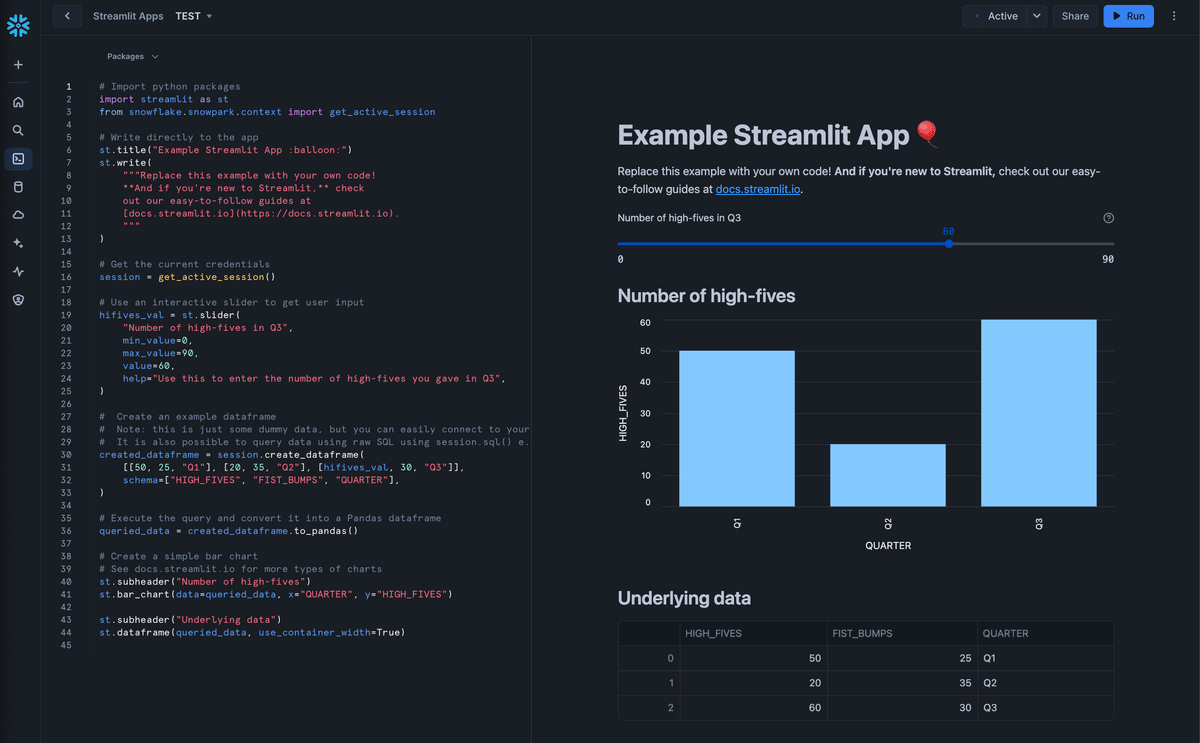Select table cell Q2 in QUARTER column

pyautogui.click(x=1045, y=683)
